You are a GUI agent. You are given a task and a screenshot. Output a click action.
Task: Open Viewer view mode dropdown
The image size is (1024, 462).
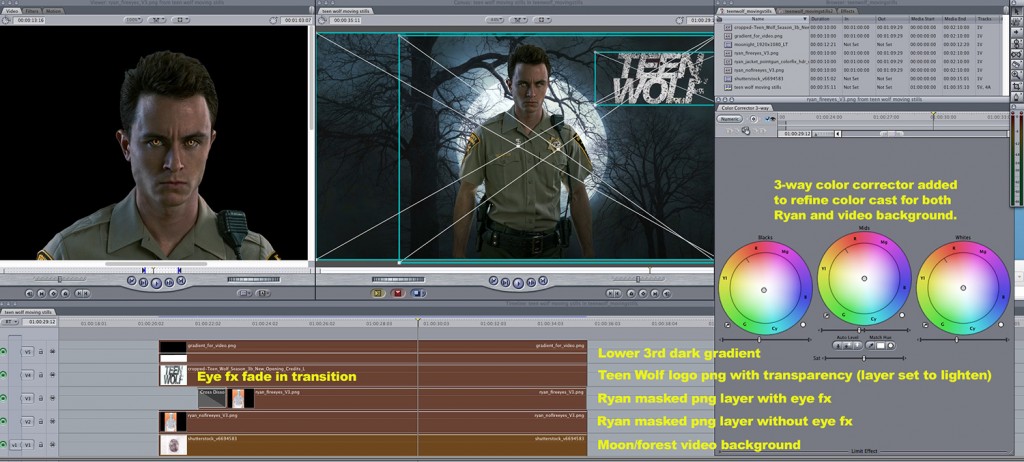click(157, 20)
